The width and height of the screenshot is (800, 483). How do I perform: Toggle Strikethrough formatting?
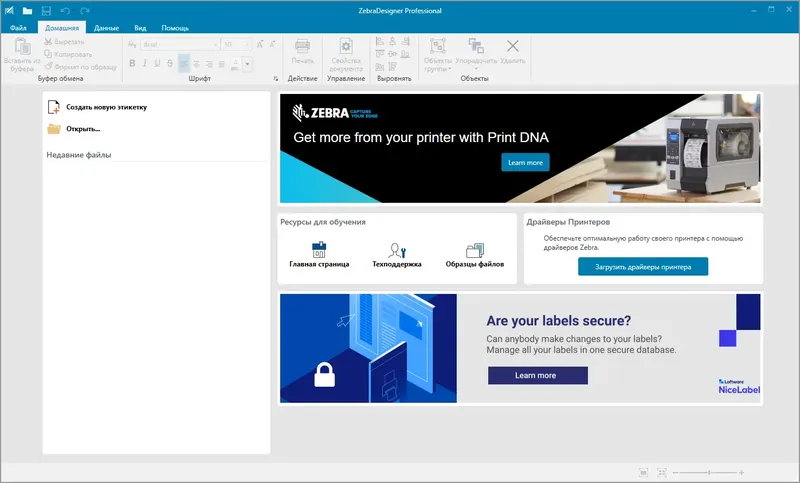[x=170, y=63]
